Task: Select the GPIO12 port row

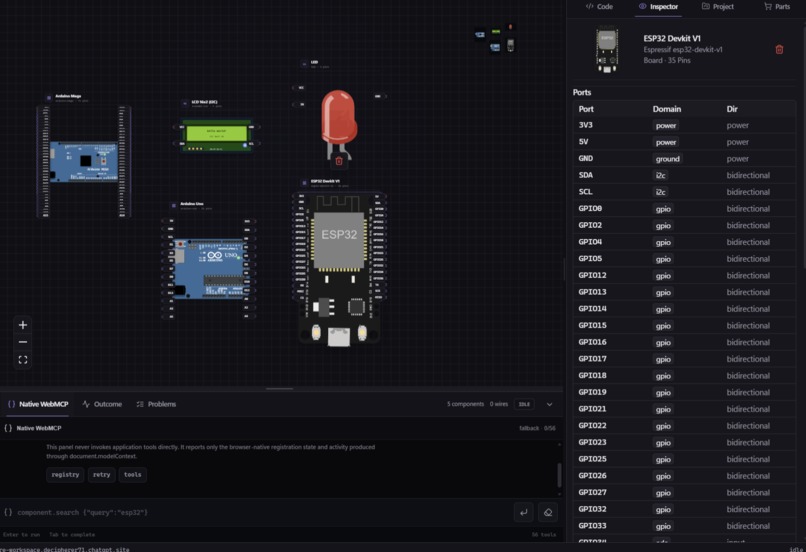Action: pyautogui.click(x=684, y=275)
